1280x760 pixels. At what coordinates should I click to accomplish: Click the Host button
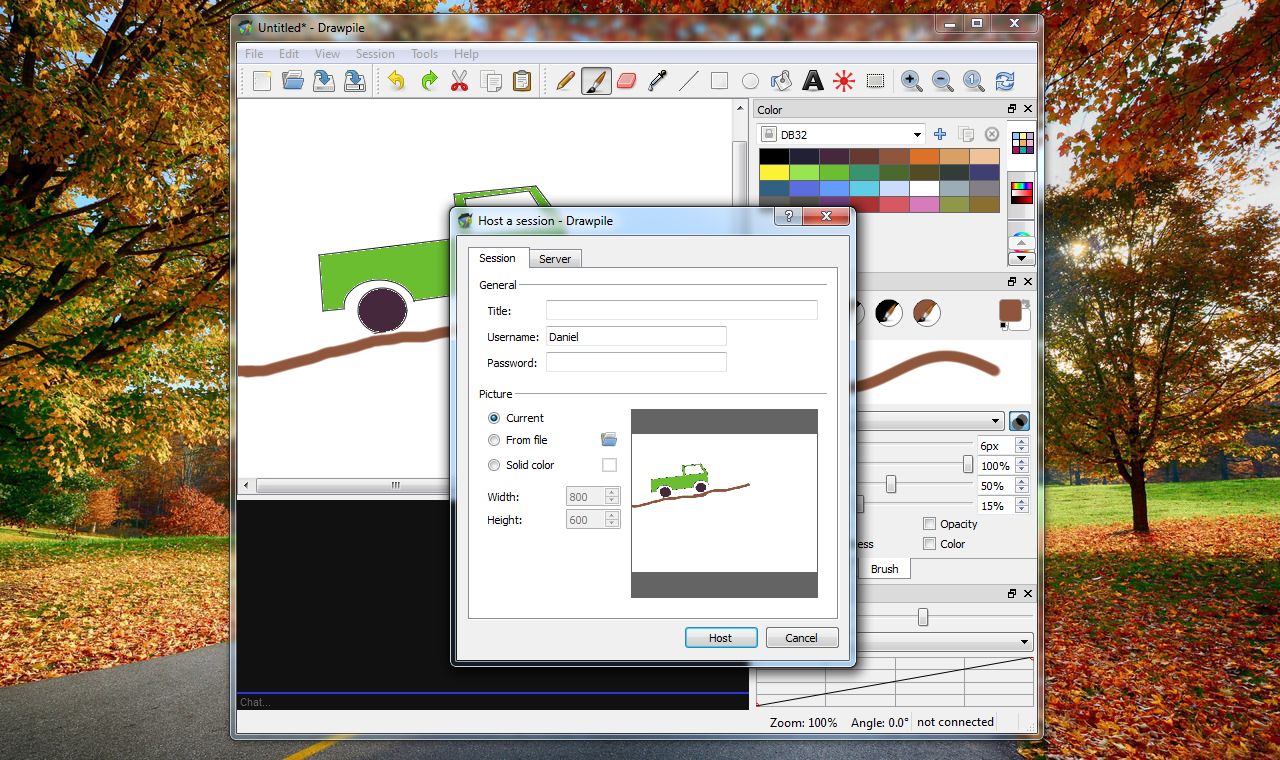(720, 638)
